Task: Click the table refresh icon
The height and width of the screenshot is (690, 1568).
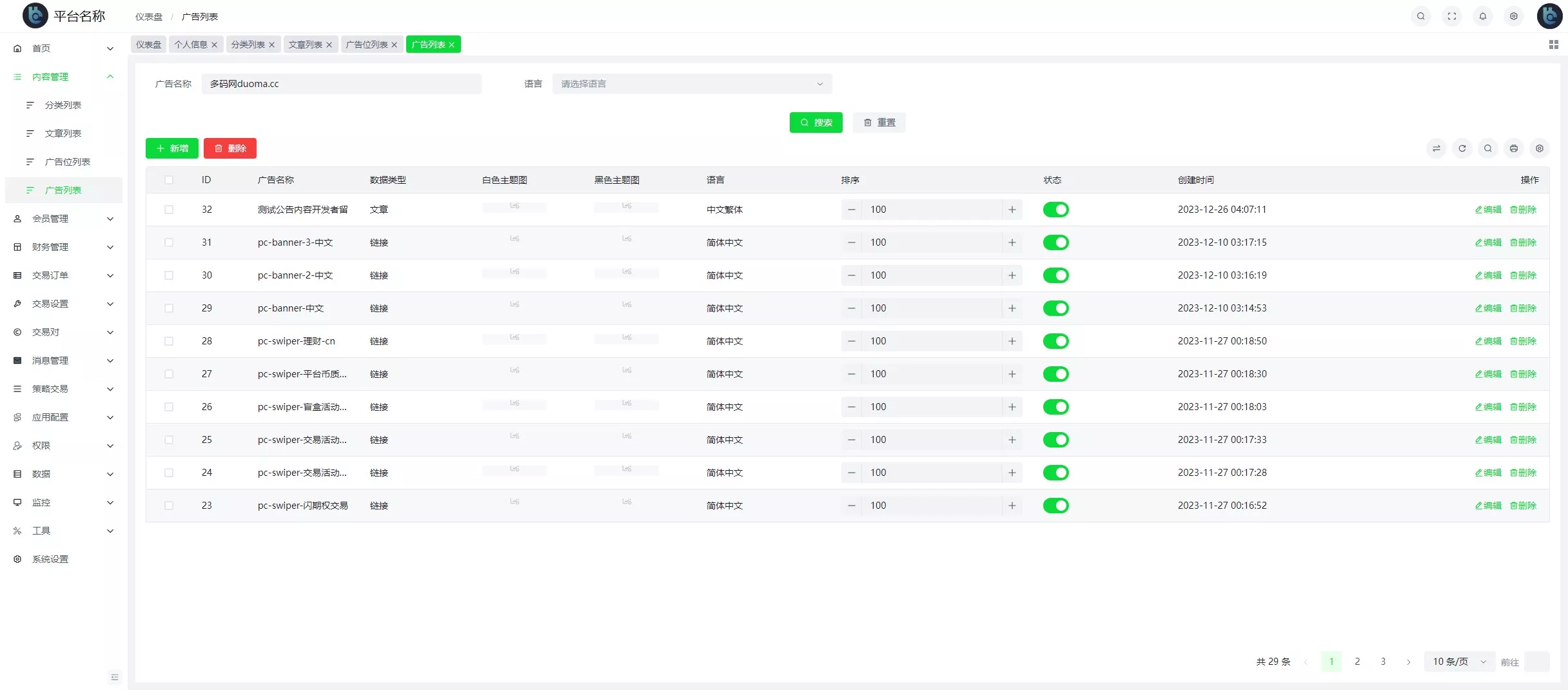Action: pyautogui.click(x=1462, y=148)
